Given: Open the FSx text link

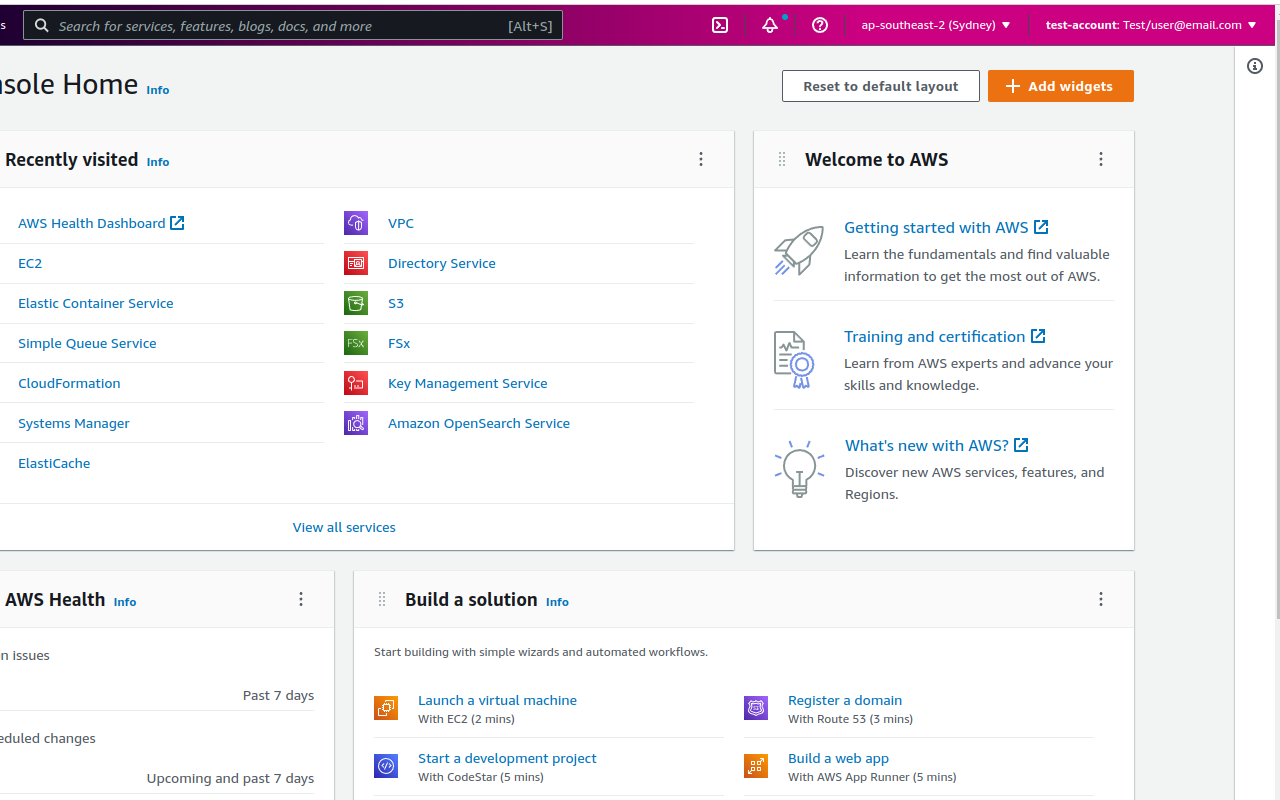Looking at the screenshot, I should [x=399, y=343].
